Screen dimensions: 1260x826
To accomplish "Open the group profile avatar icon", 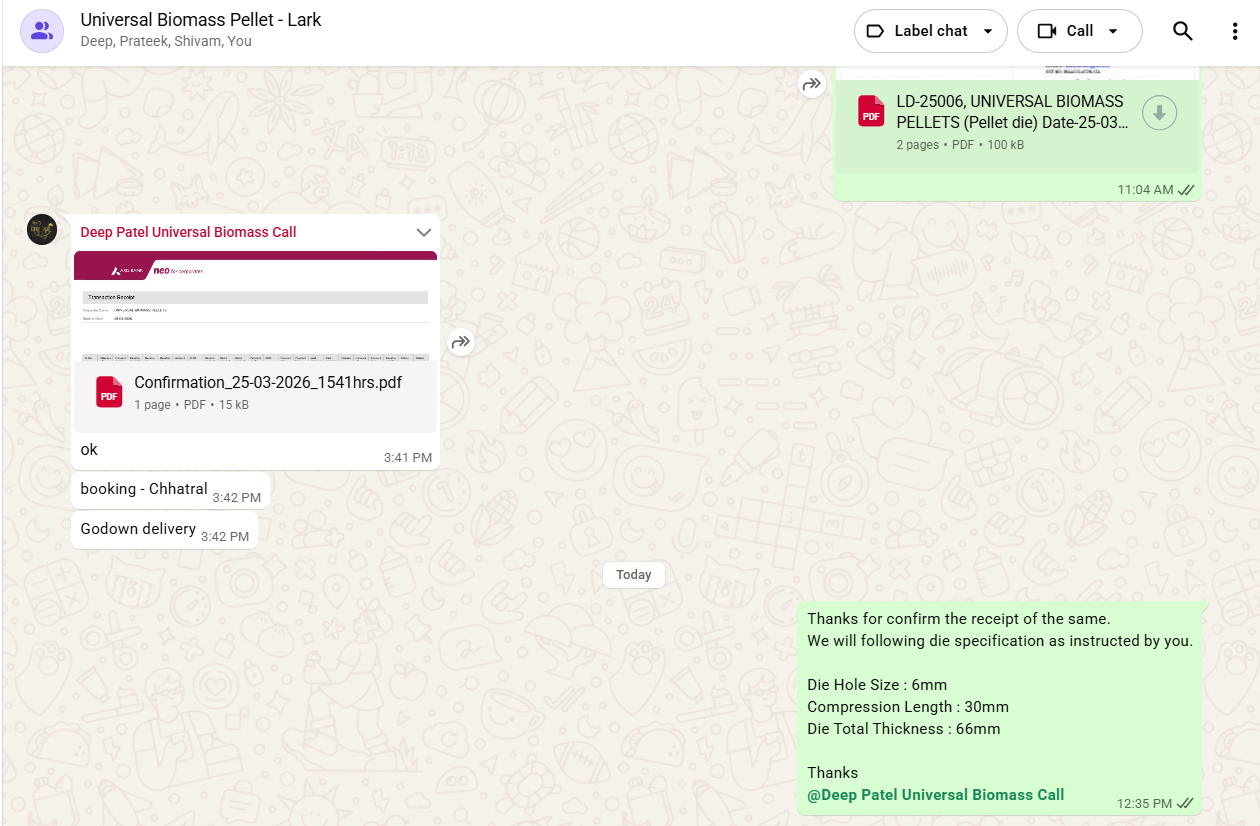I will (x=41, y=31).
